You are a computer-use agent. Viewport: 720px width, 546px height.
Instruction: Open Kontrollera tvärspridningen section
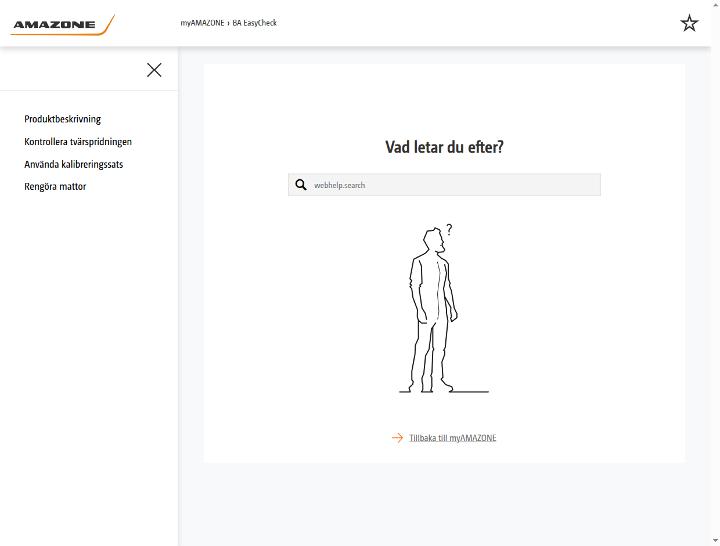pos(78,141)
